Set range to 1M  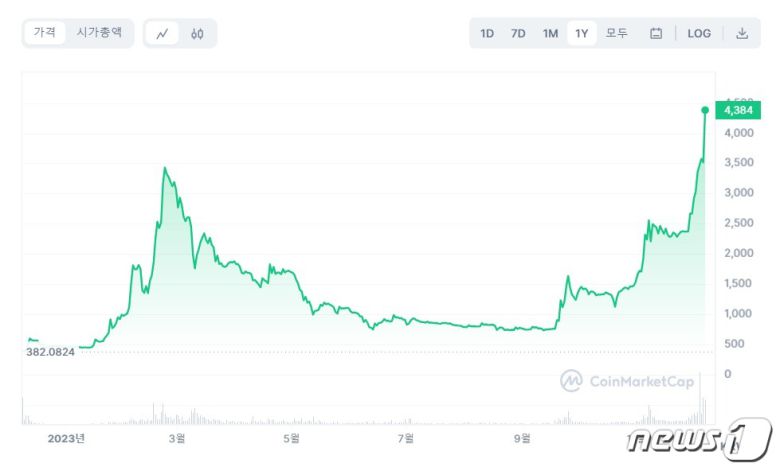(550, 33)
